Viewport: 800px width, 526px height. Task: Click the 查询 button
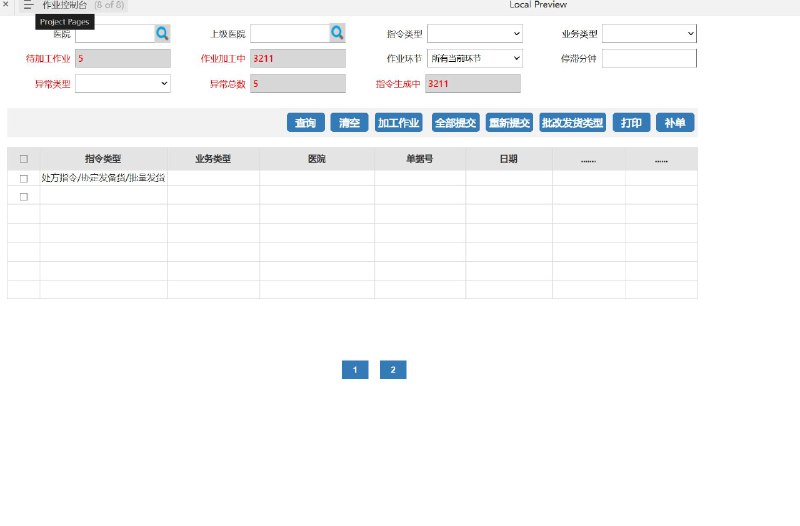click(306, 122)
